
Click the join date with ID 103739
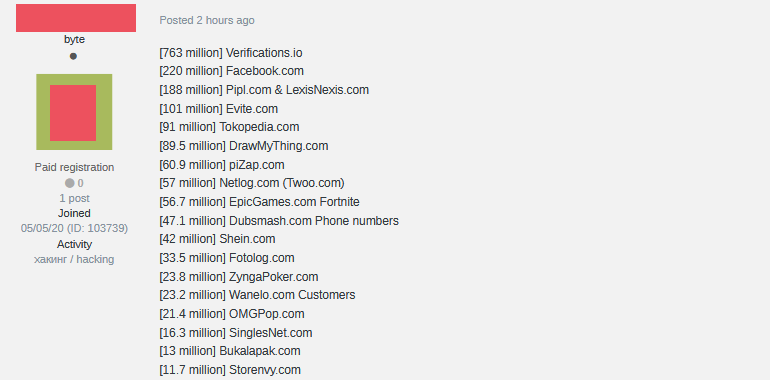(74, 229)
